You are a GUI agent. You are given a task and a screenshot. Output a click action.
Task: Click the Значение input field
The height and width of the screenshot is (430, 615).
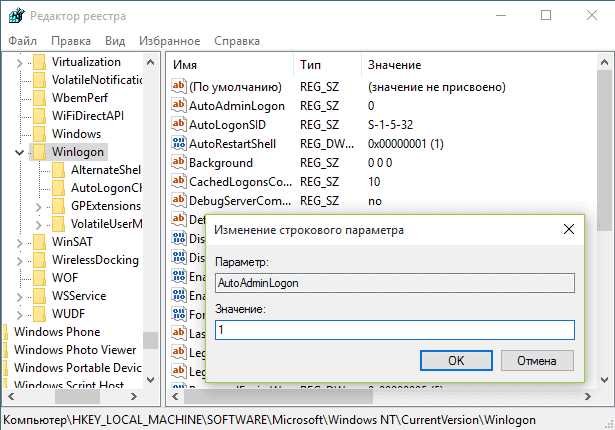[x=395, y=330]
